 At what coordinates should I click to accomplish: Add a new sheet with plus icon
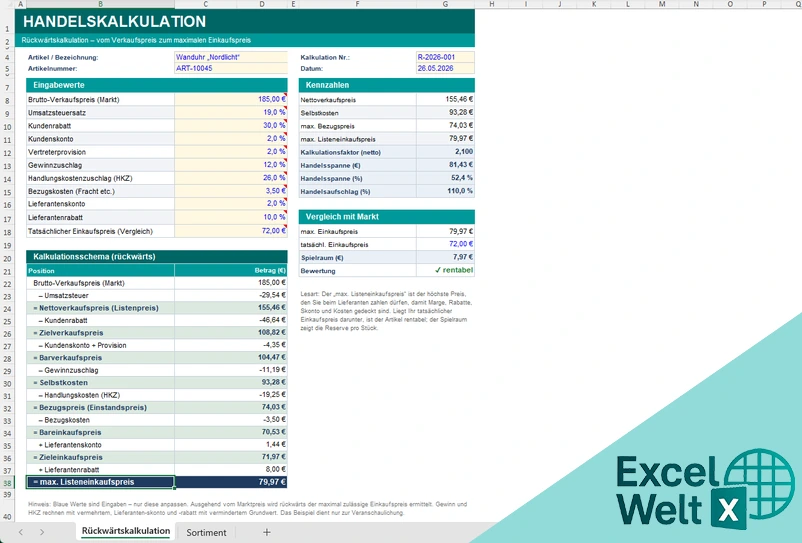tap(266, 532)
